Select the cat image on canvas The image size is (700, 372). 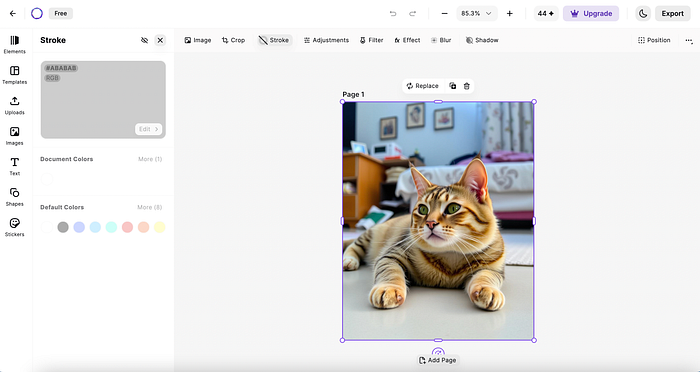pos(438,221)
